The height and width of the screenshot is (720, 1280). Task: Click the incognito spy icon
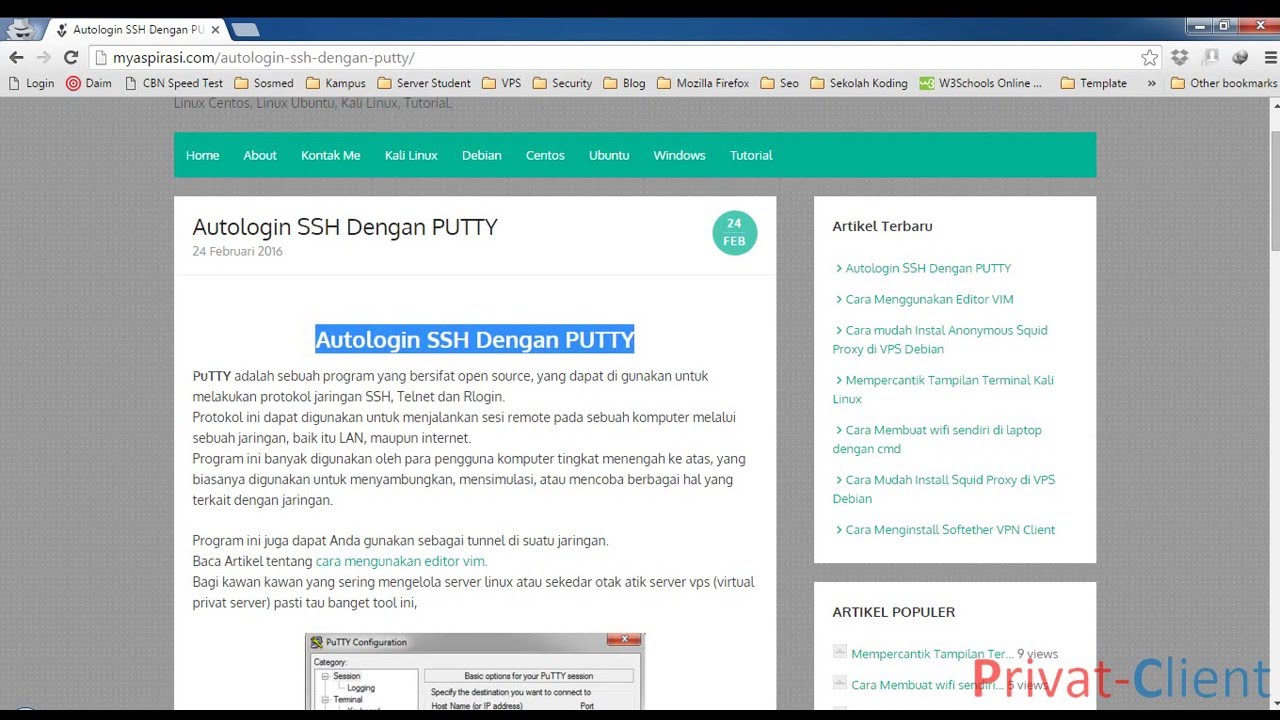click(21, 30)
